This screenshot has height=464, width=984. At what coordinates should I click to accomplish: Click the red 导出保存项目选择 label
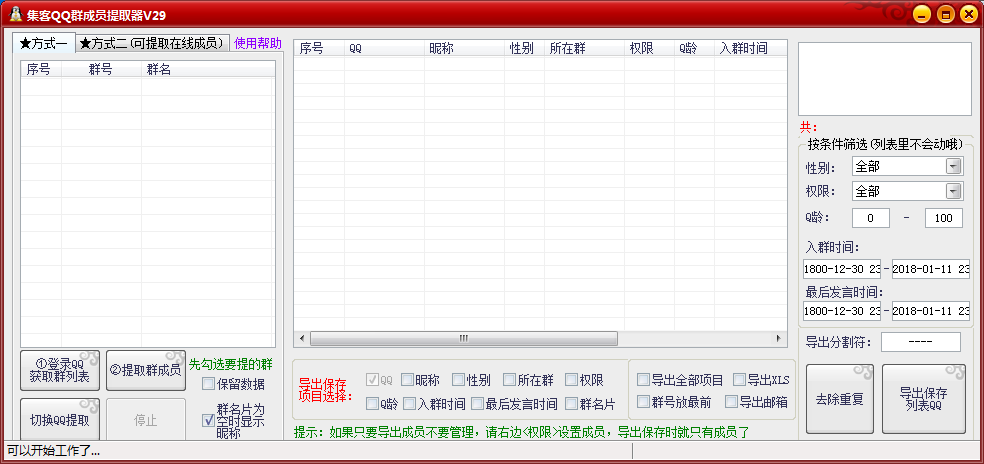326,390
